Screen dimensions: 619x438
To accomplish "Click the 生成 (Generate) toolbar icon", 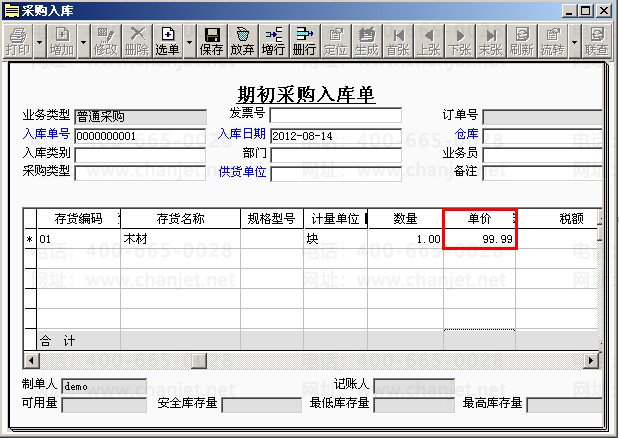I will 367,41.
